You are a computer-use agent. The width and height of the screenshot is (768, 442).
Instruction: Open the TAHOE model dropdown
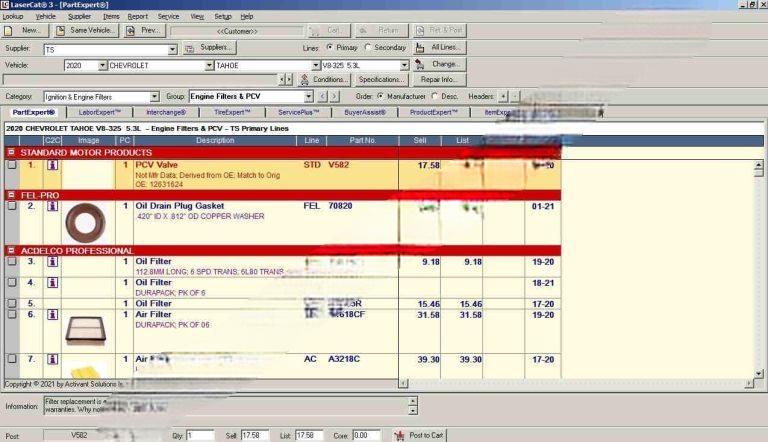(x=316, y=65)
